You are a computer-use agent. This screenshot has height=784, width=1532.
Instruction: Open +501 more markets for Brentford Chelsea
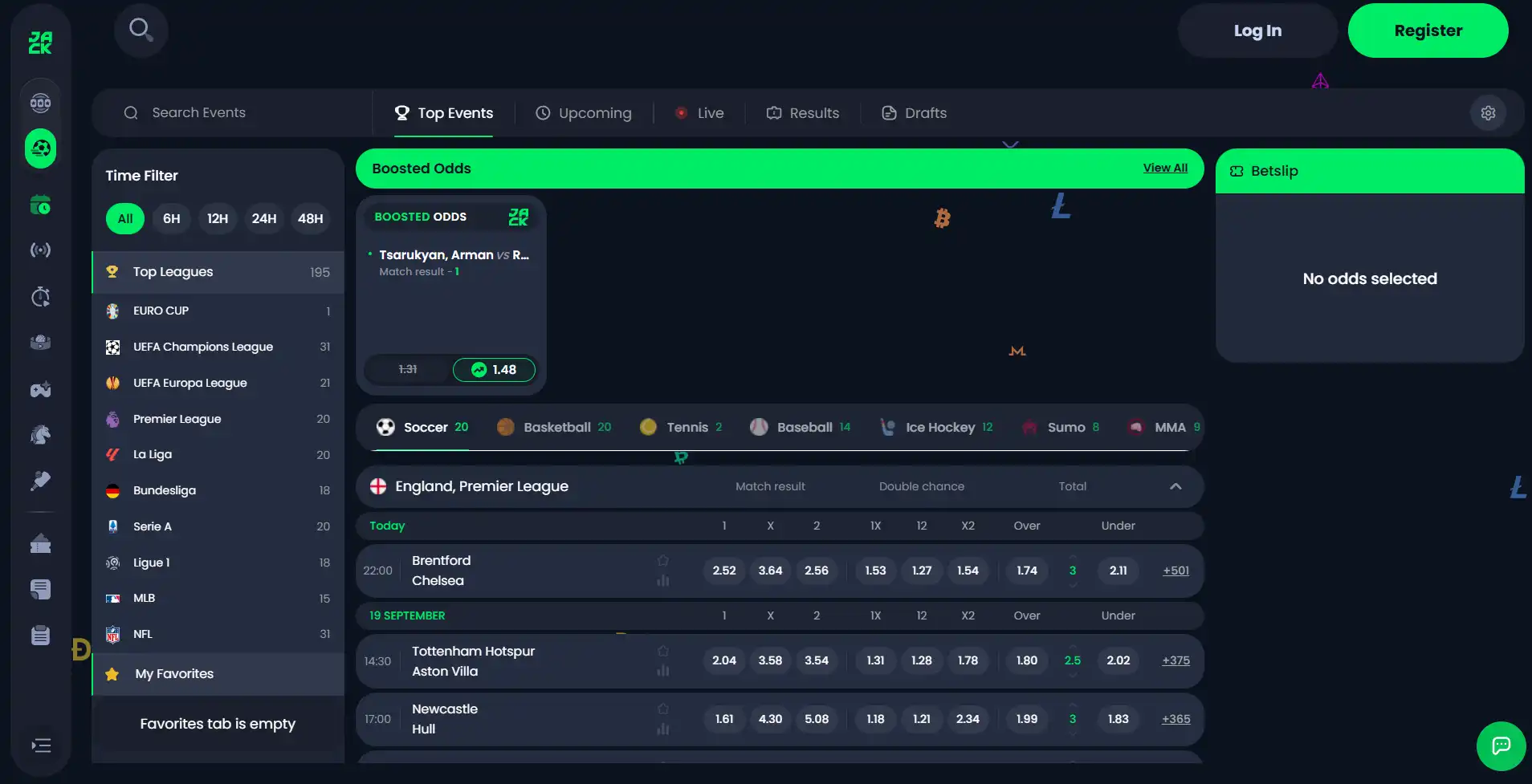pos(1175,571)
